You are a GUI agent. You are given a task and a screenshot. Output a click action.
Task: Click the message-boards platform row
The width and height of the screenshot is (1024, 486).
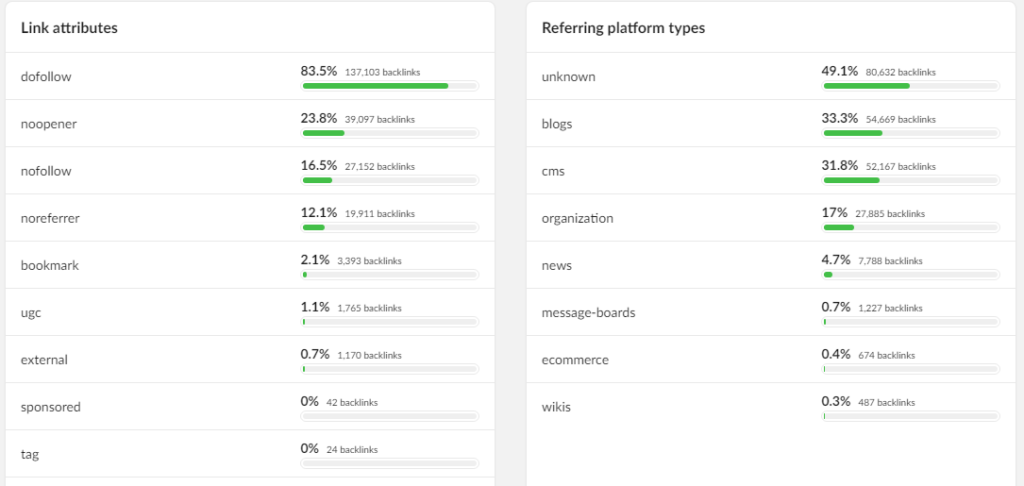tap(771, 312)
